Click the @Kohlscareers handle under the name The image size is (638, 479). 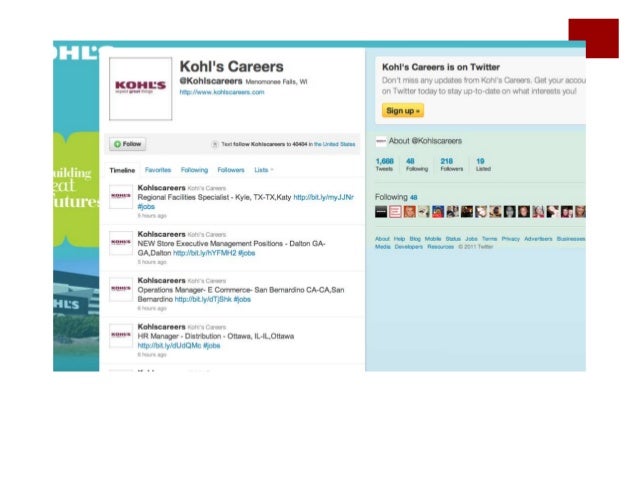pos(211,81)
